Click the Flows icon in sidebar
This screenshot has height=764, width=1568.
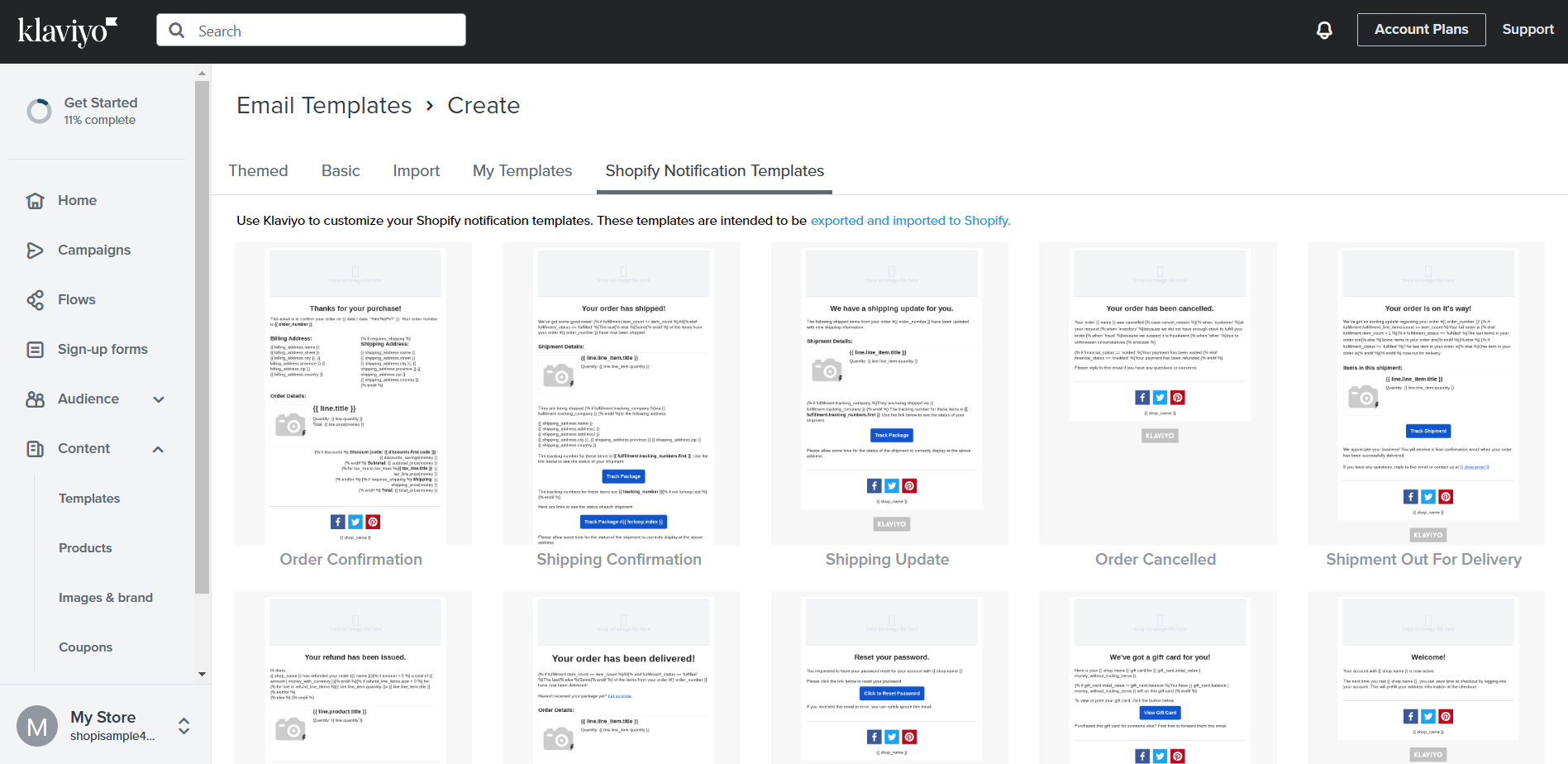click(35, 300)
